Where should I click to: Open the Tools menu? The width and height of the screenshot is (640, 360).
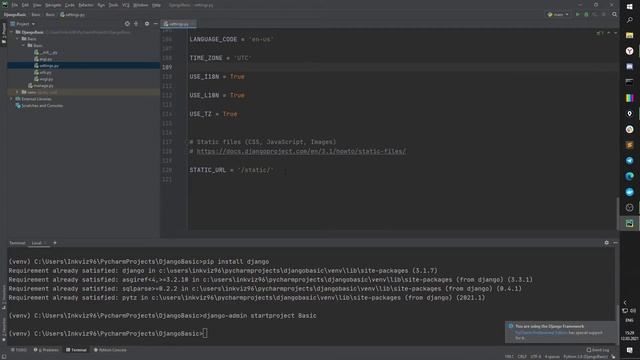click(113, 5)
